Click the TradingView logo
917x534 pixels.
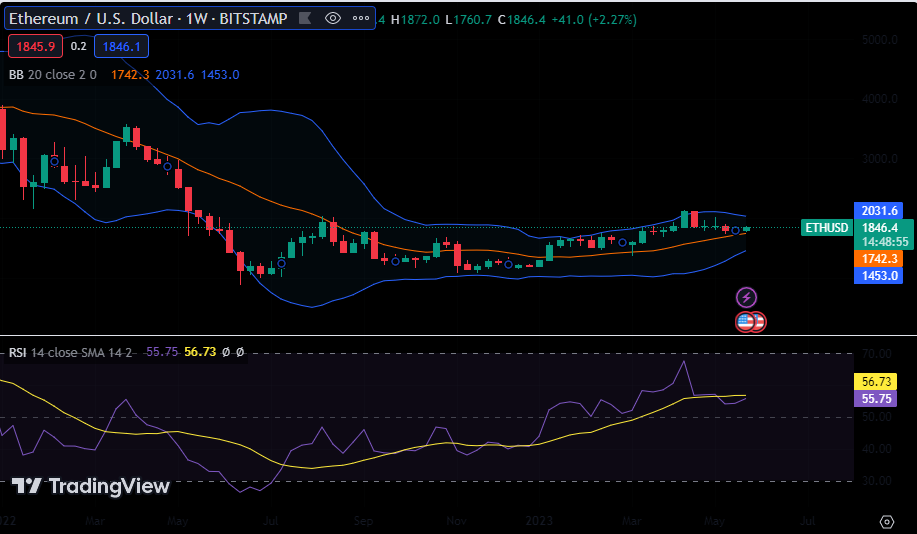(90, 486)
